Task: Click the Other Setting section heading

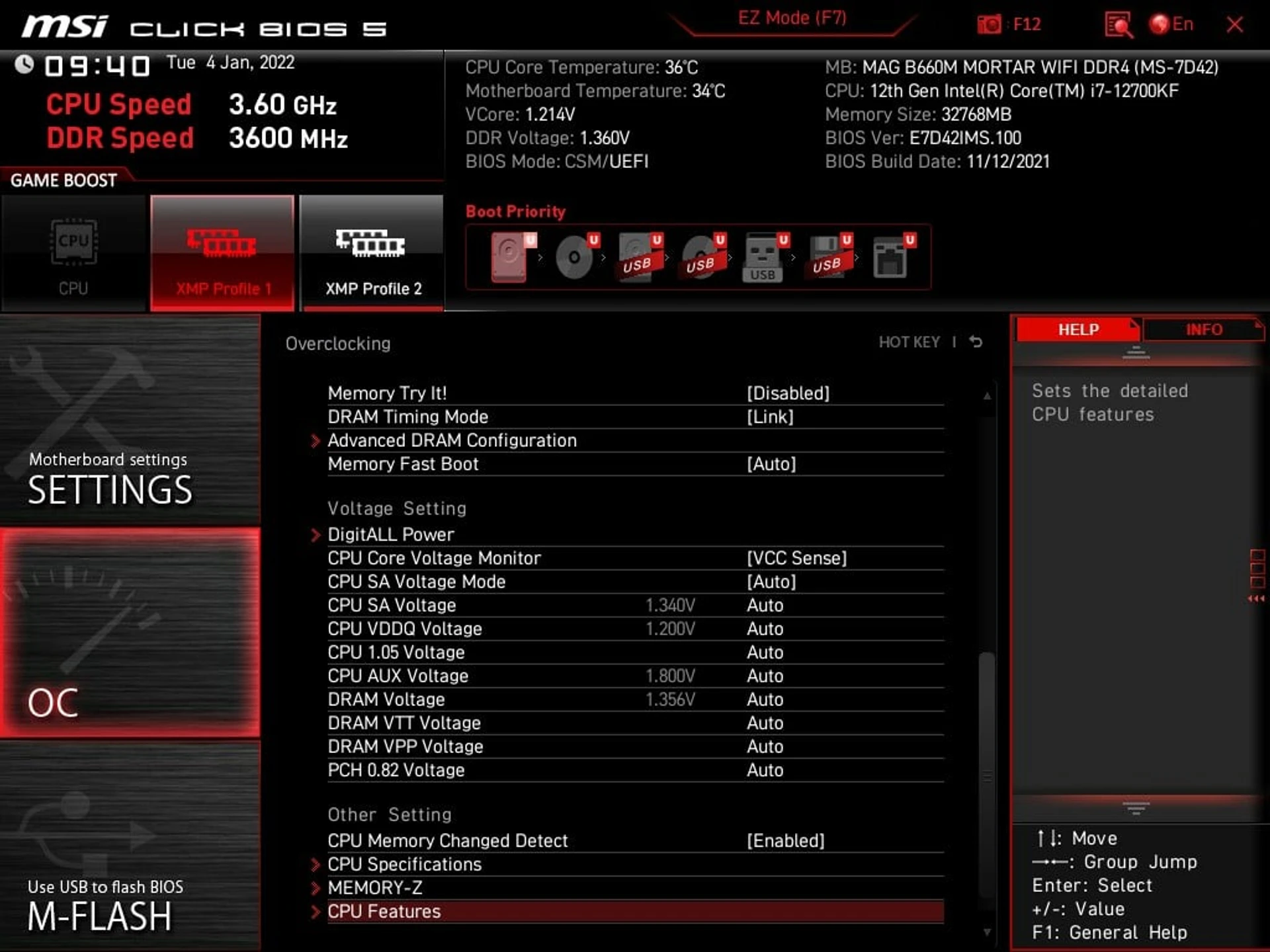Action: click(x=390, y=815)
